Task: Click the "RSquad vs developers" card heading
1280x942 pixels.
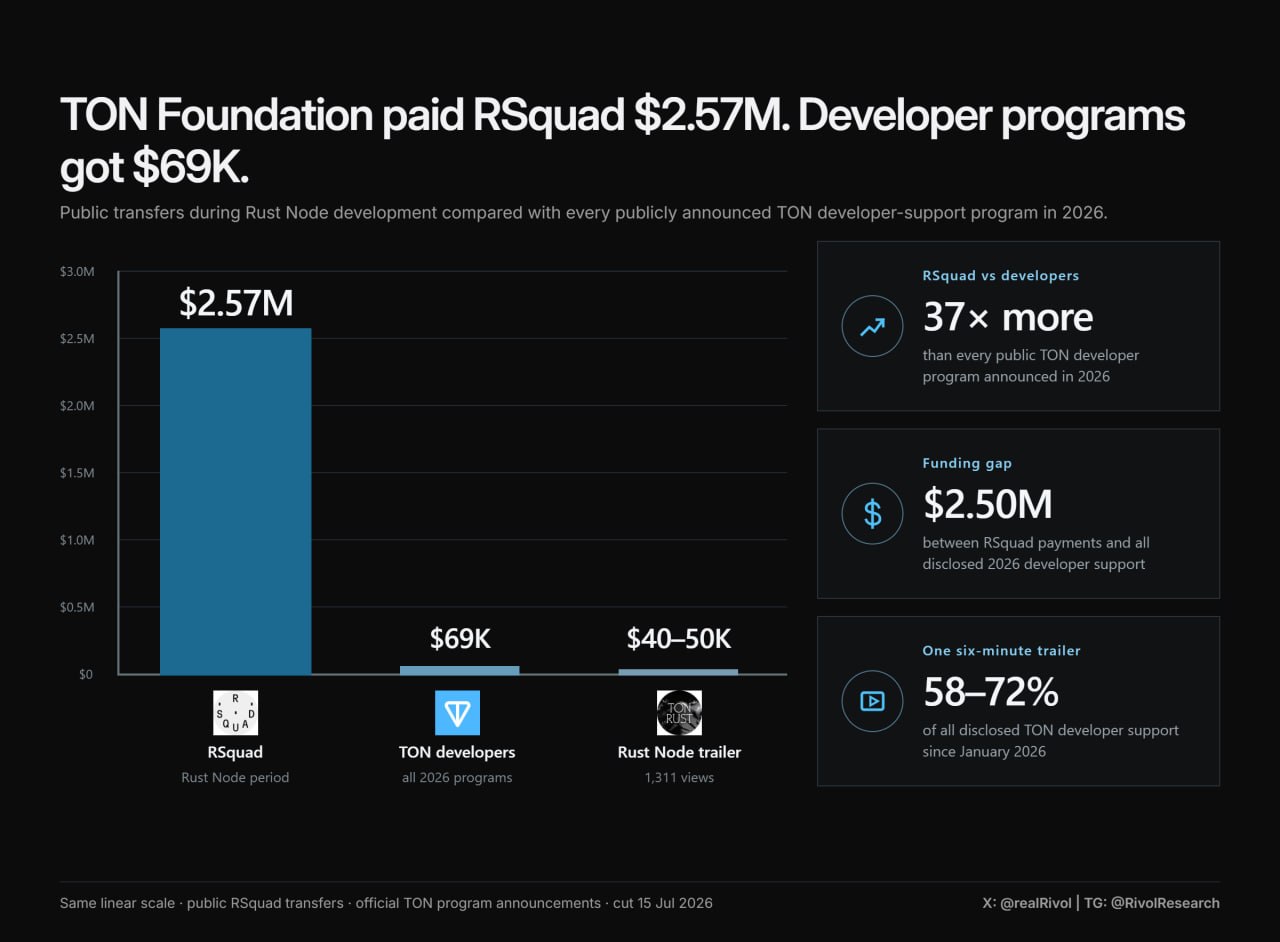Action: point(1001,275)
